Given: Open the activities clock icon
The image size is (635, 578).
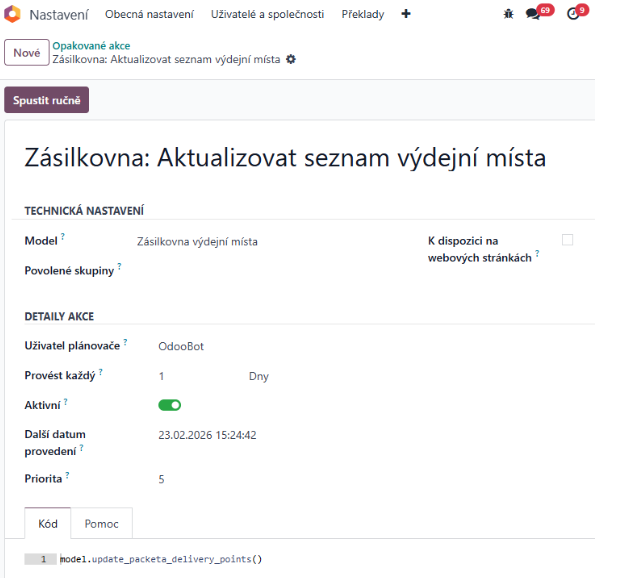Looking at the screenshot, I should pyautogui.click(x=573, y=15).
